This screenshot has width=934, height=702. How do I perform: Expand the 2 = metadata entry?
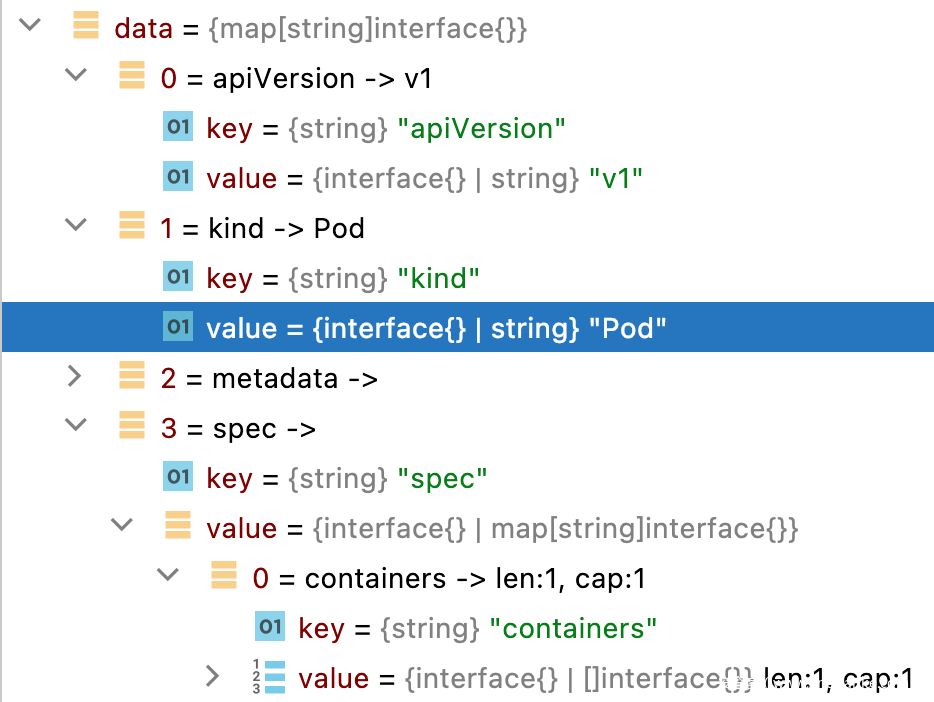click(76, 378)
